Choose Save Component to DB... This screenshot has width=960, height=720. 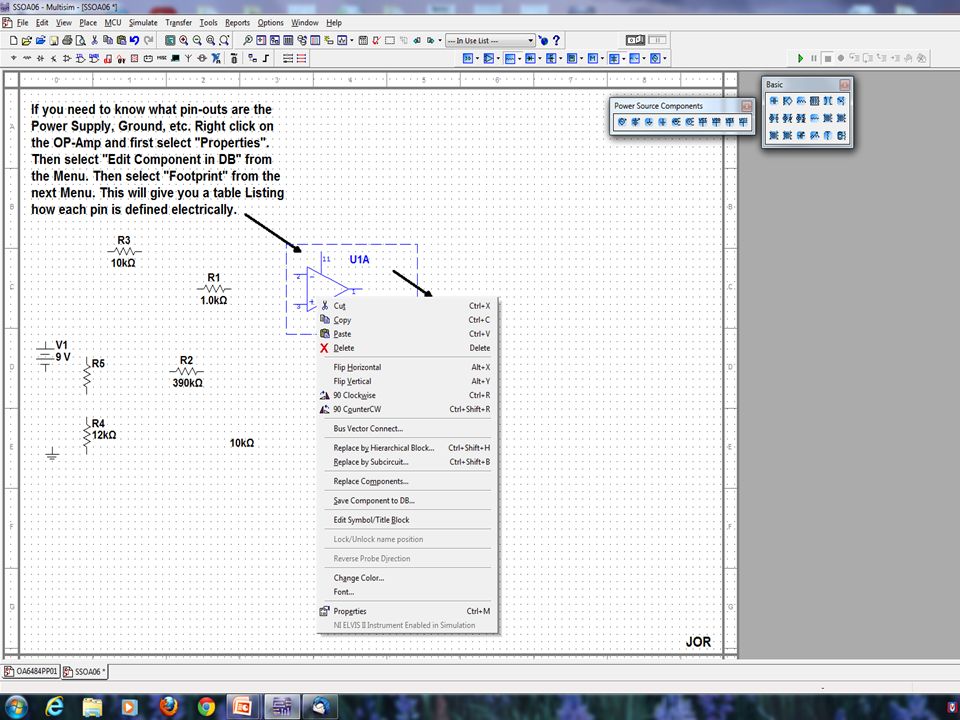pos(407,501)
